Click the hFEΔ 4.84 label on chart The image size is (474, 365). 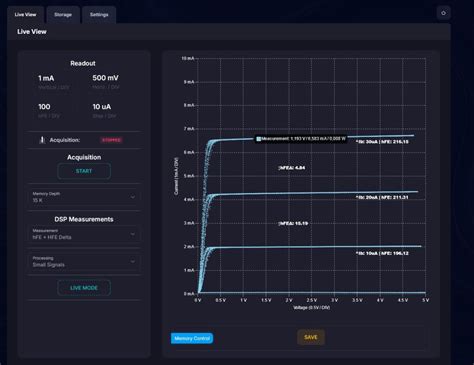[292, 168]
